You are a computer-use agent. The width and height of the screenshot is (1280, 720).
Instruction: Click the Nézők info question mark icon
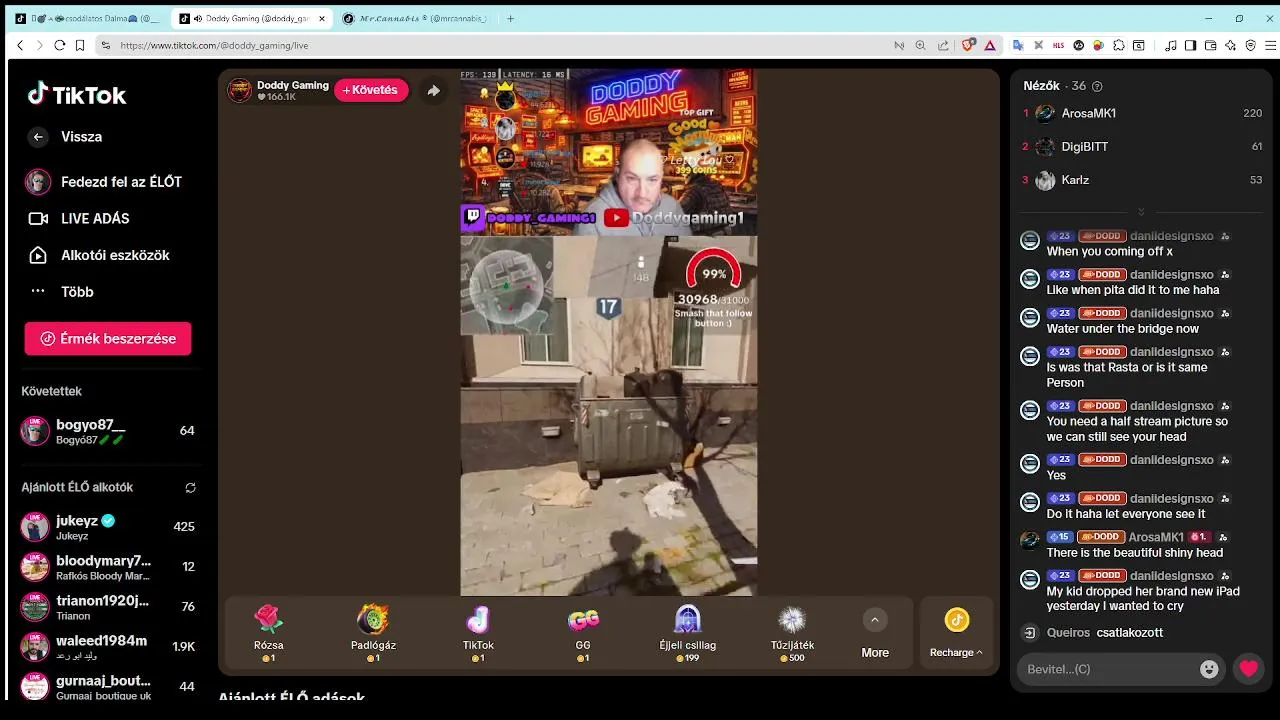click(x=1097, y=87)
